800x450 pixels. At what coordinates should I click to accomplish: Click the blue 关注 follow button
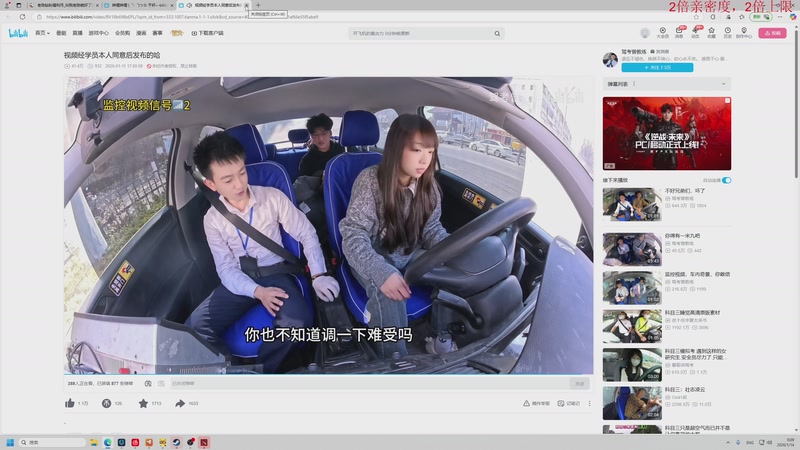pos(657,67)
